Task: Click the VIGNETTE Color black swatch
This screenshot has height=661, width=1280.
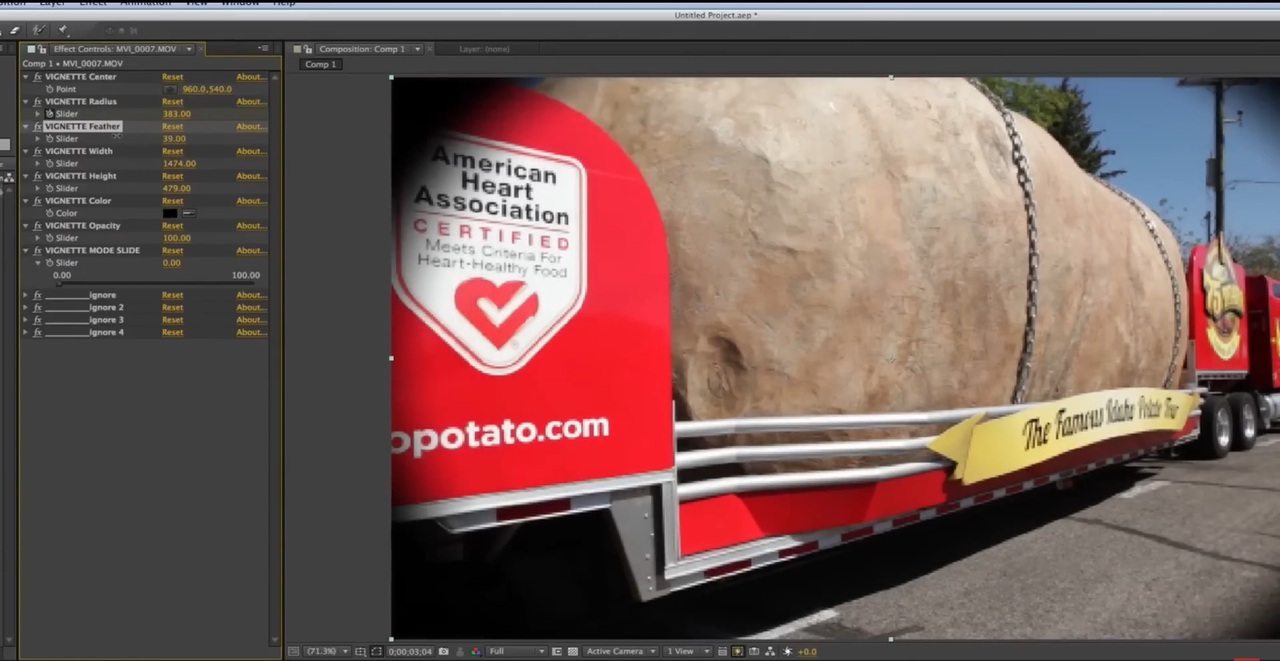Action: click(x=170, y=213)
